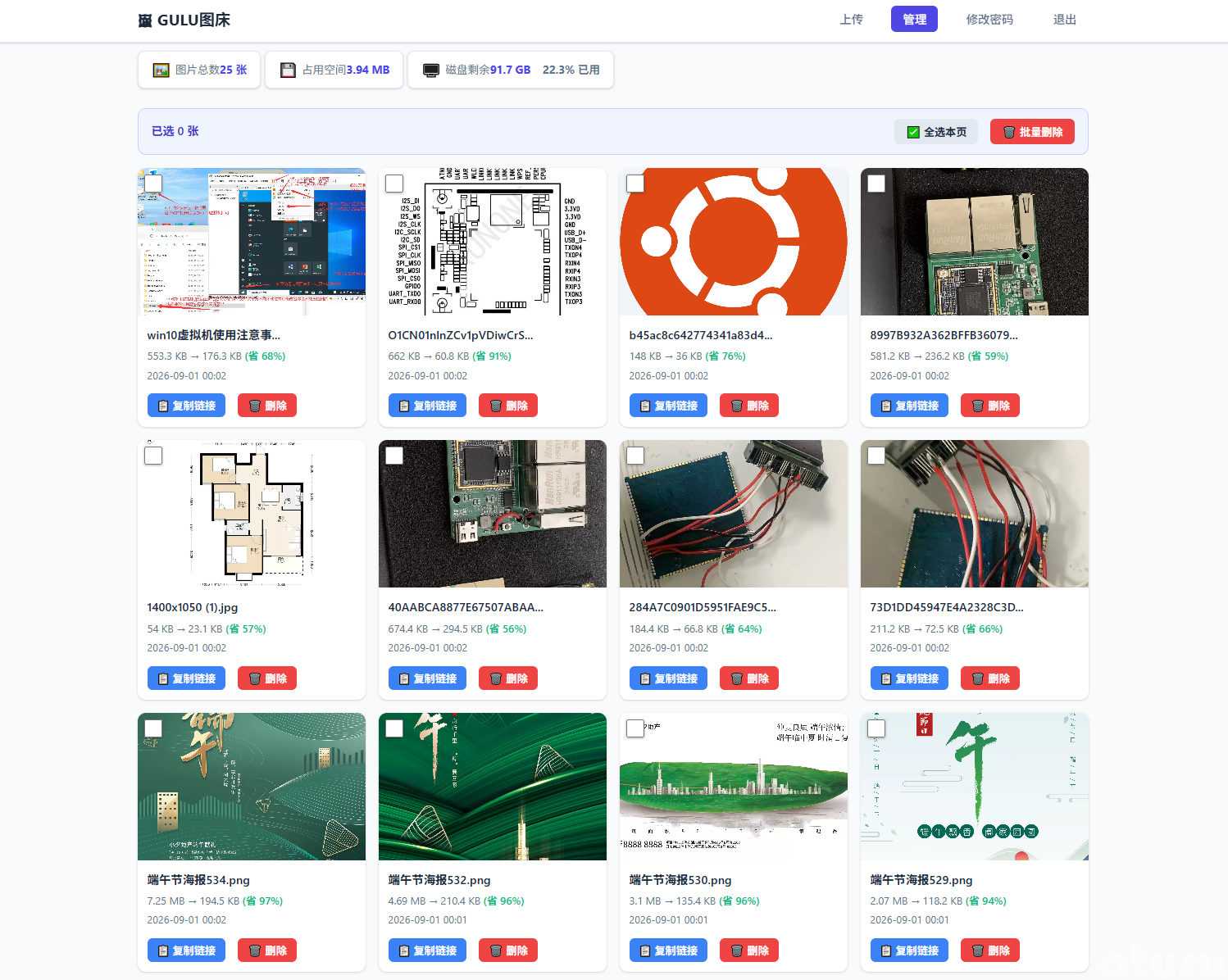Screen dimensions: 1228x980
Task: Open the 管理 tab
Action: (914, 20)
